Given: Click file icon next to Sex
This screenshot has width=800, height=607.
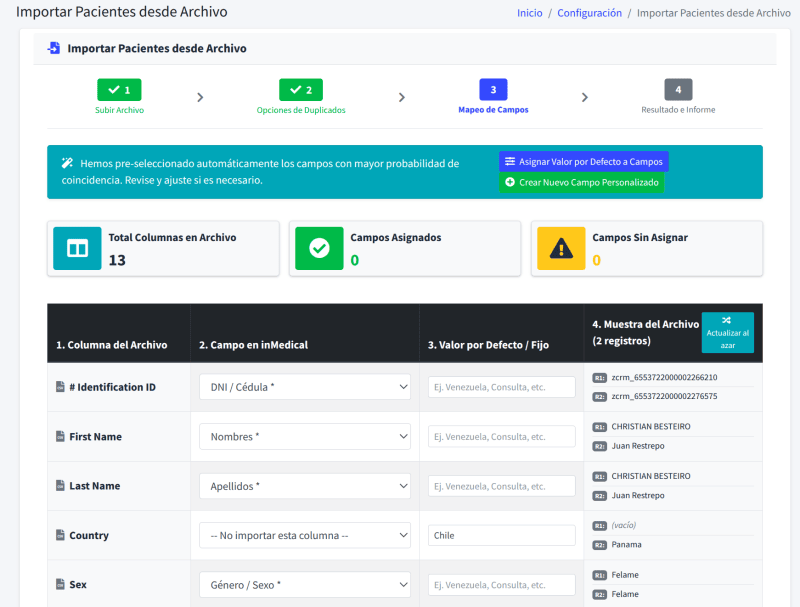Looking at the screenshot, I should pos(60,584).
